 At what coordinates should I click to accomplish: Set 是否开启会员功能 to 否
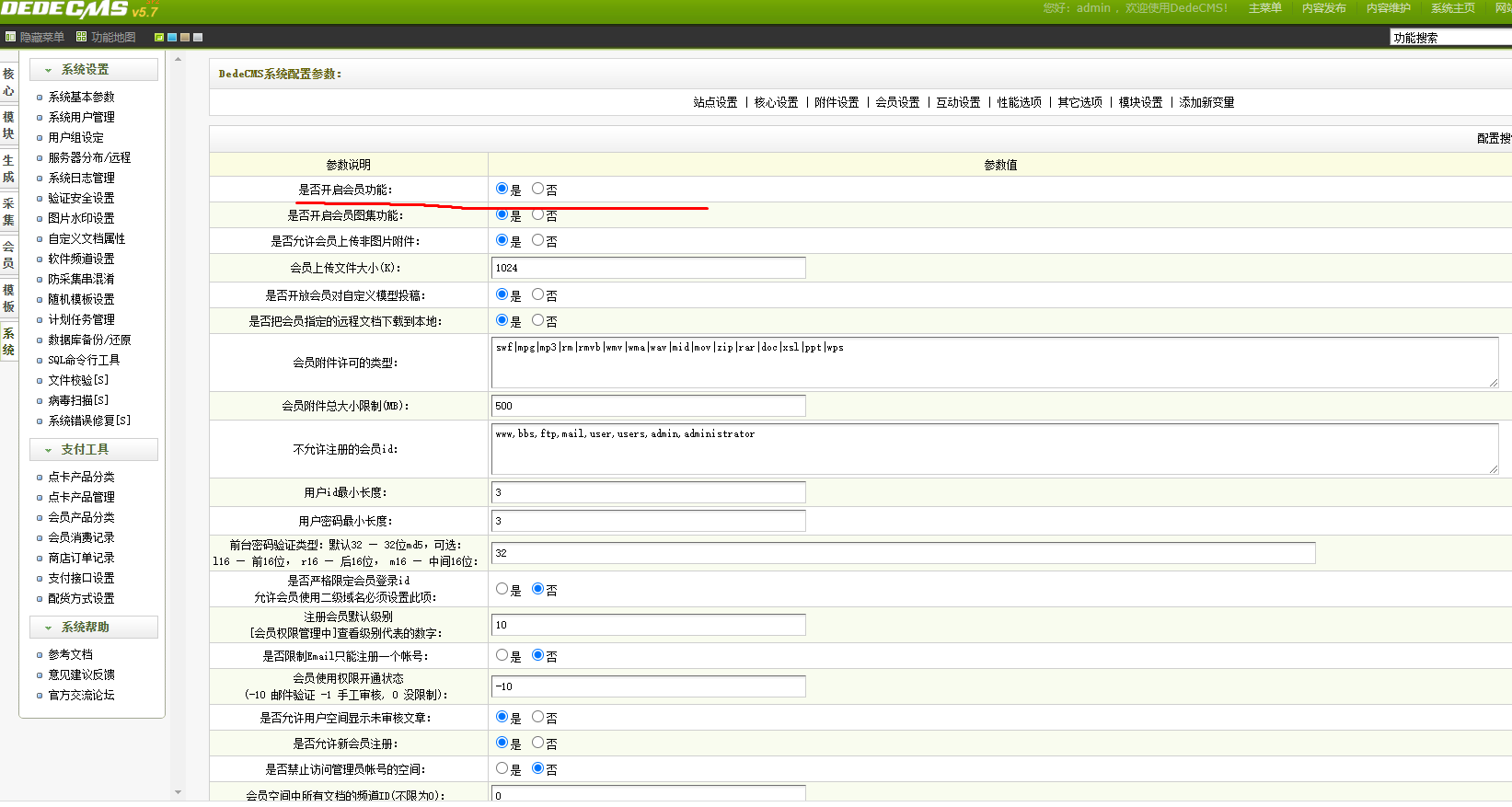[537, 189]
